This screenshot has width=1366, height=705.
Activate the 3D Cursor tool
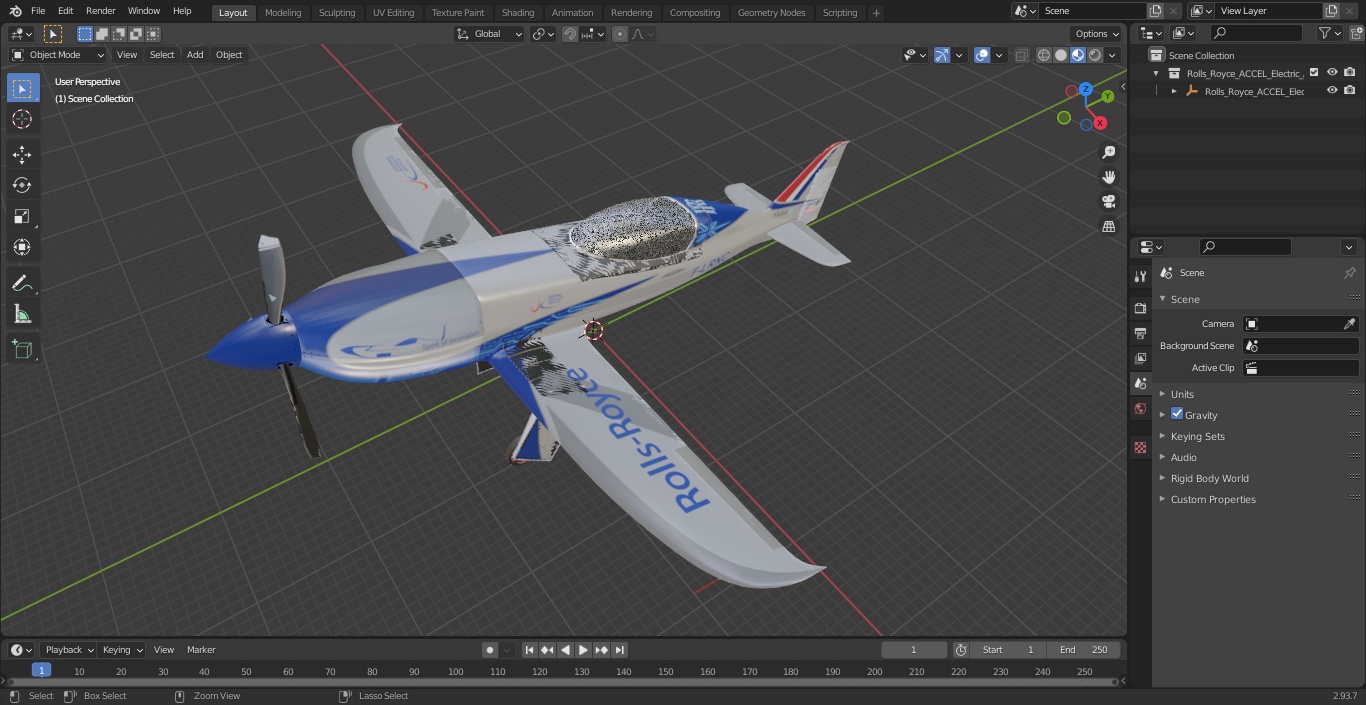pyautogui.click(x=22, y=120)
